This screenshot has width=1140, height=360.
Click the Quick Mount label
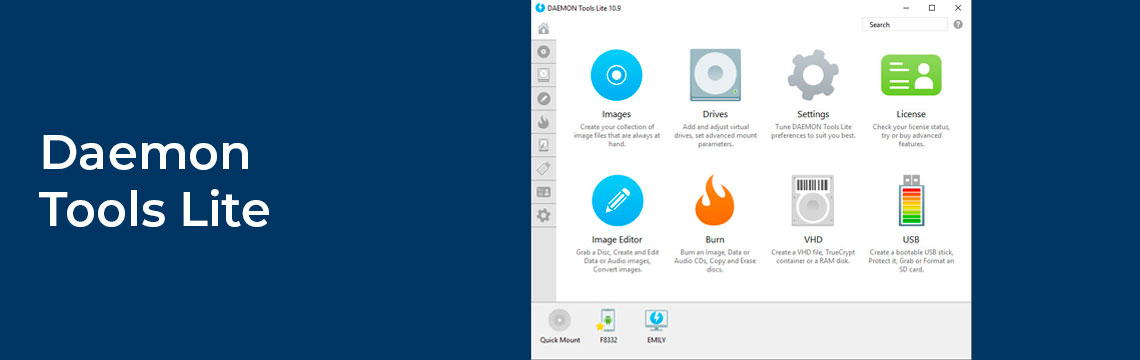[x=560, y=340]
